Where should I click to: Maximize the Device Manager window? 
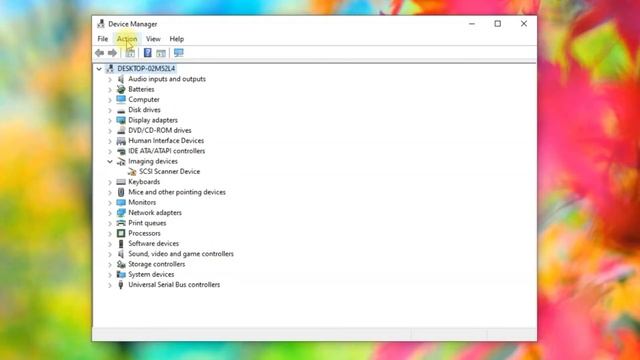(x=498, y=24)
